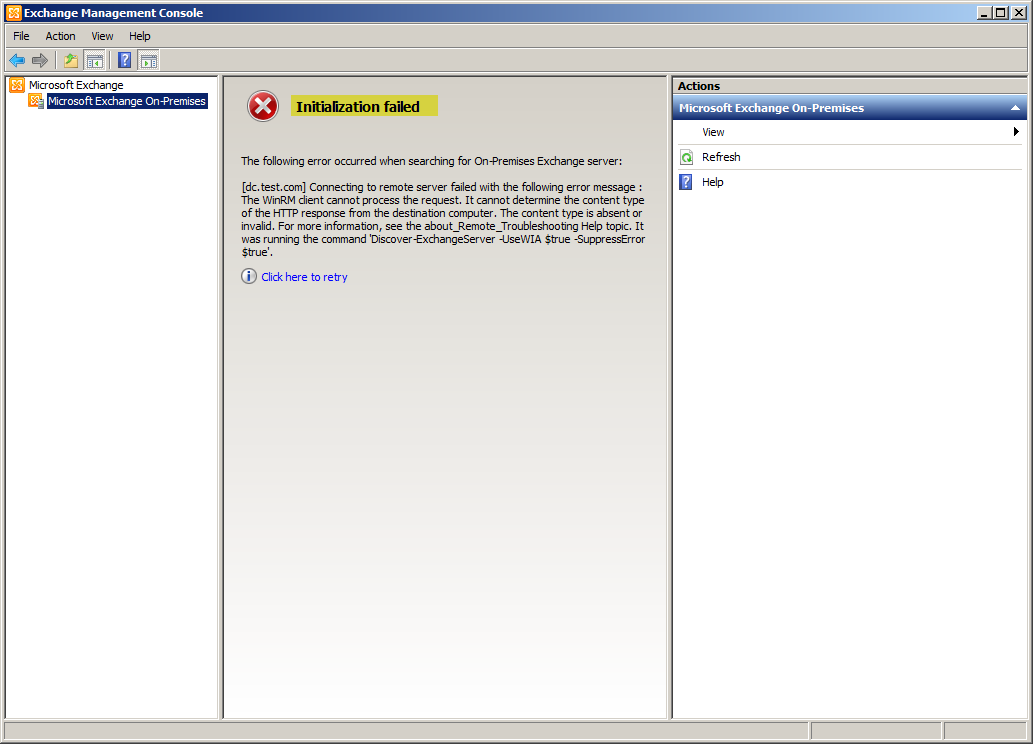Toggle Show/Hide Action Pane icon

coord(149,61)
